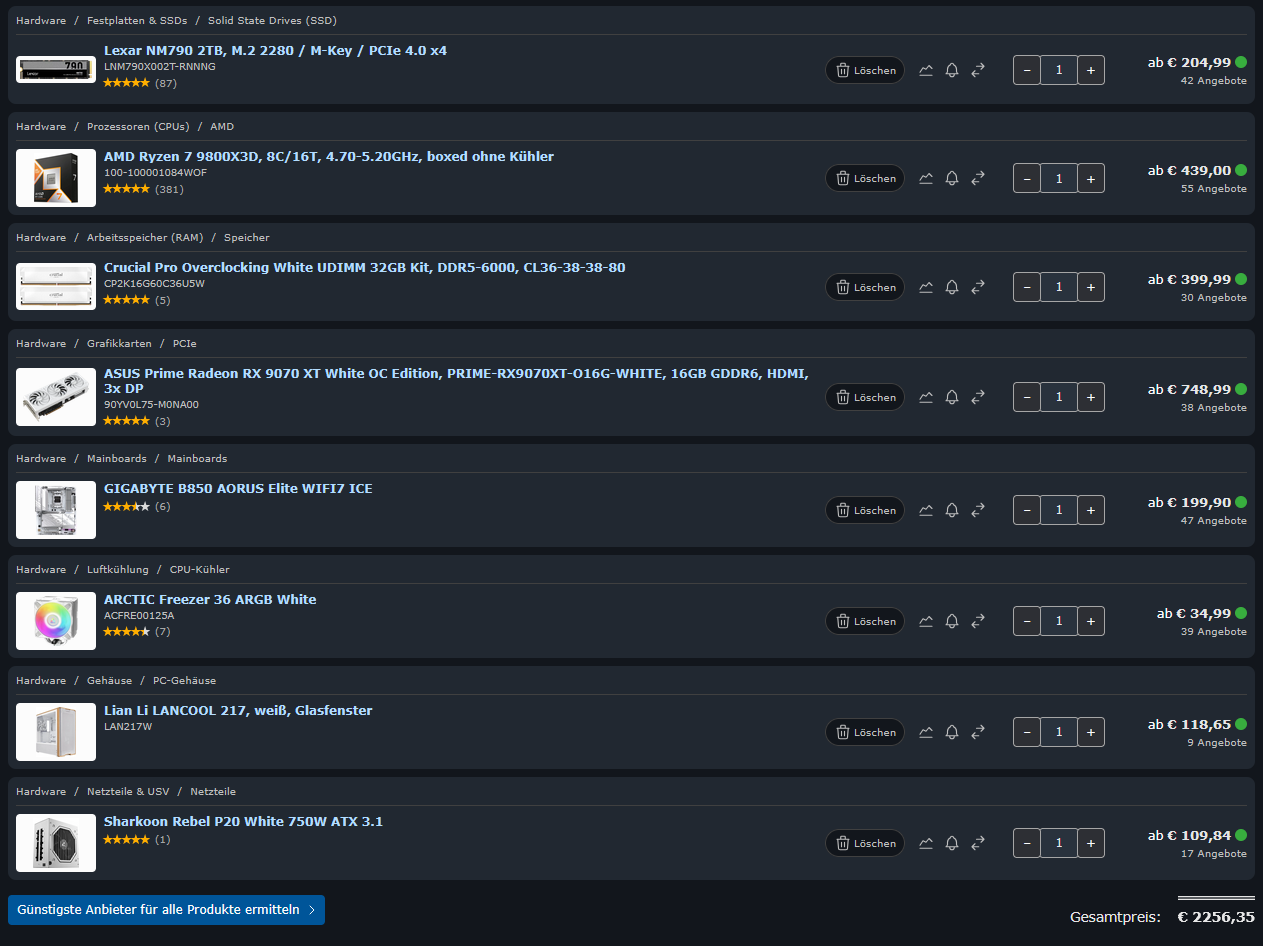
Task: Set price alert bell for Sharkoon Rebel P20
Action: [x=952, y=843]
